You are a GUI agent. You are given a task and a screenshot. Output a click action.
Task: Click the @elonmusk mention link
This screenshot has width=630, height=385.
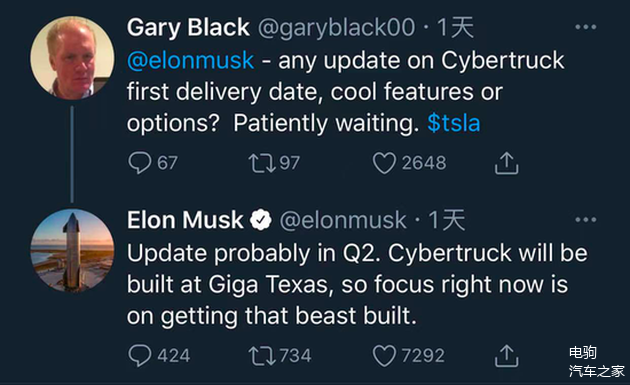(190, 61)
